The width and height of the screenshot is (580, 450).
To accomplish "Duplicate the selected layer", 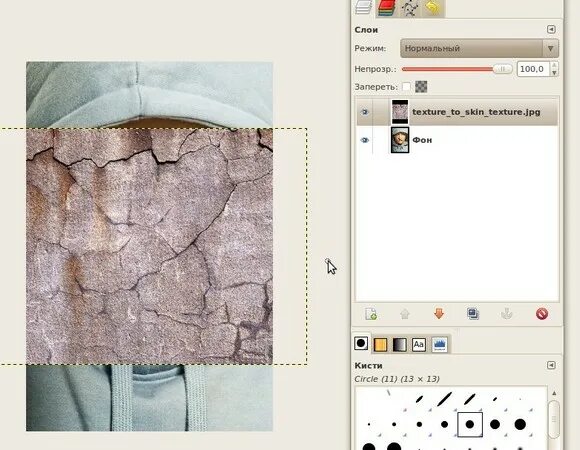I will 473,314.
